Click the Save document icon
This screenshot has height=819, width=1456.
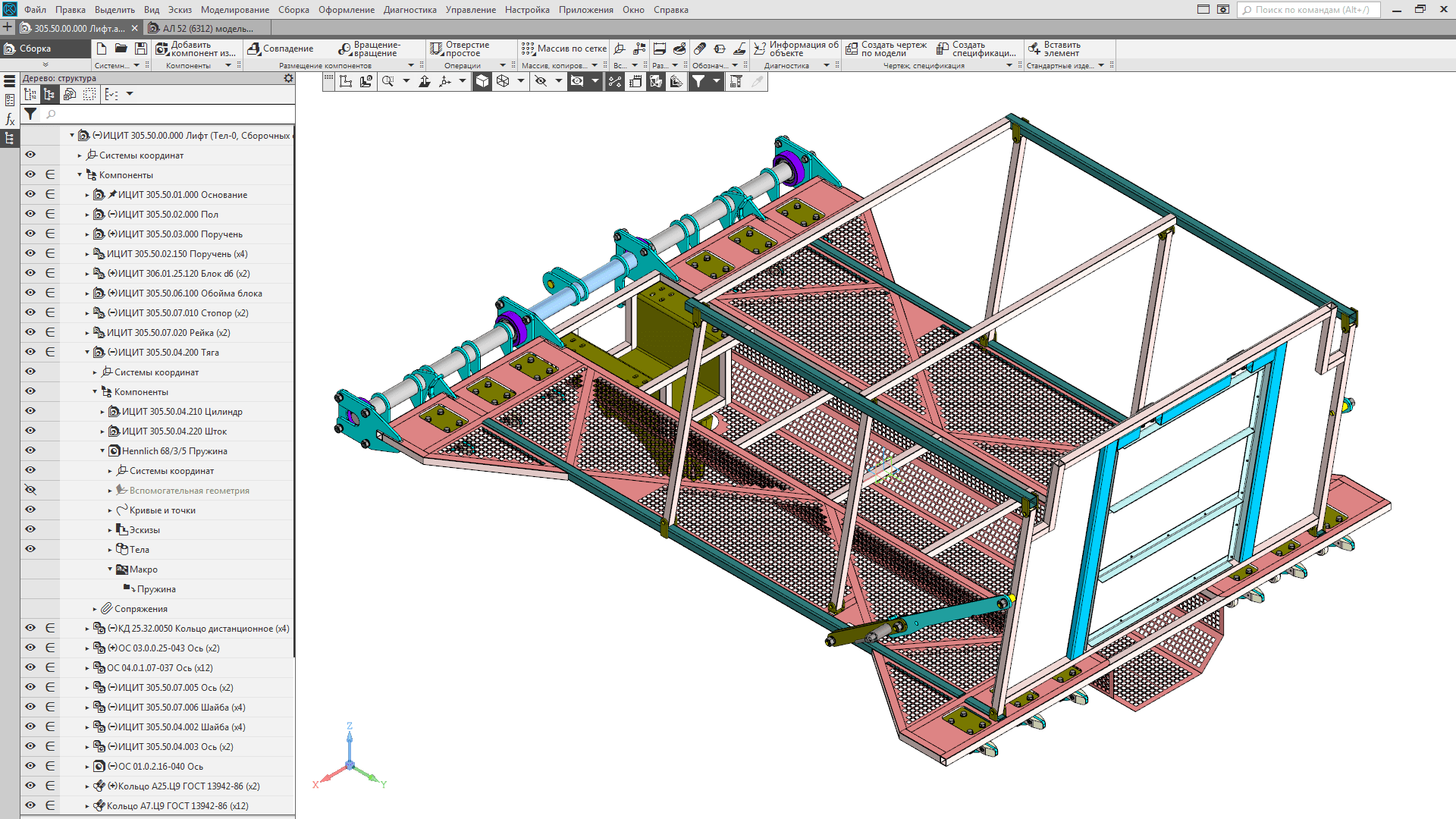pos(141,49)
